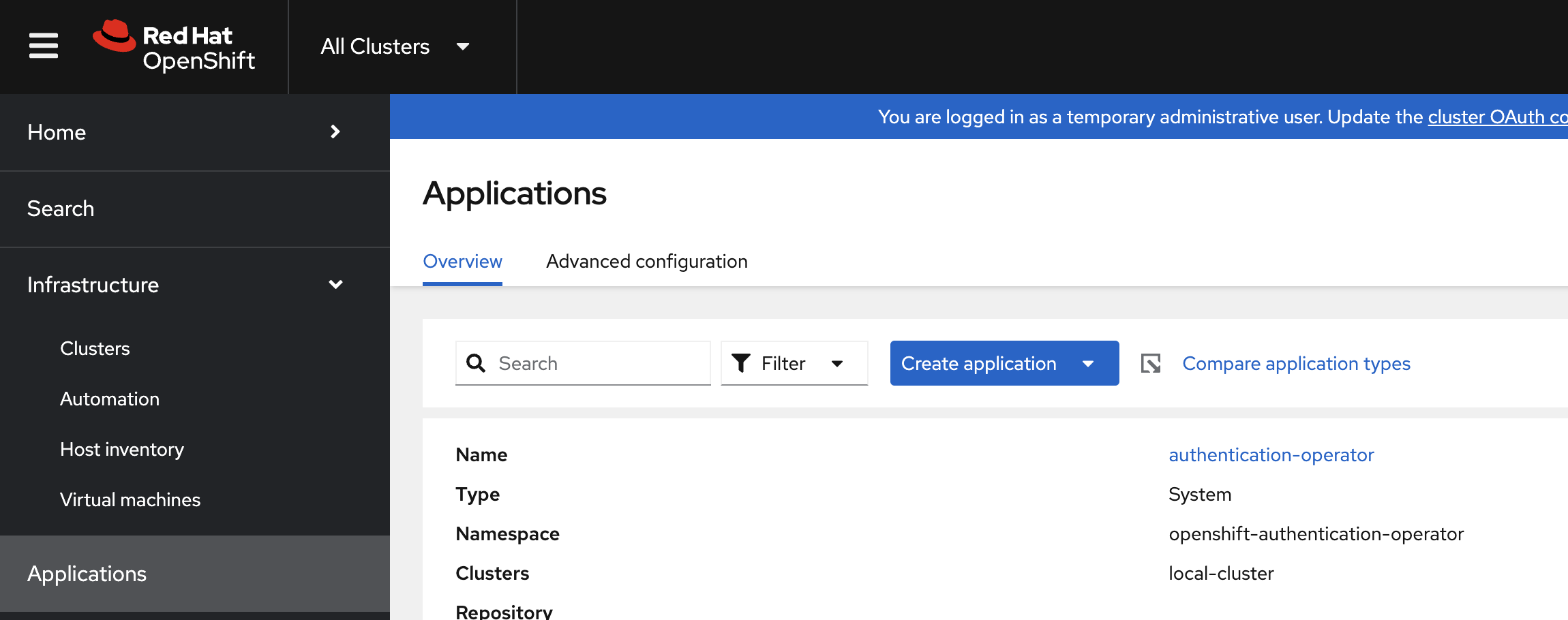Click the Red Hat OpenShift logo
Image resolution: width=1568 pixels, height=620 pixels.
tap(175, 46)
